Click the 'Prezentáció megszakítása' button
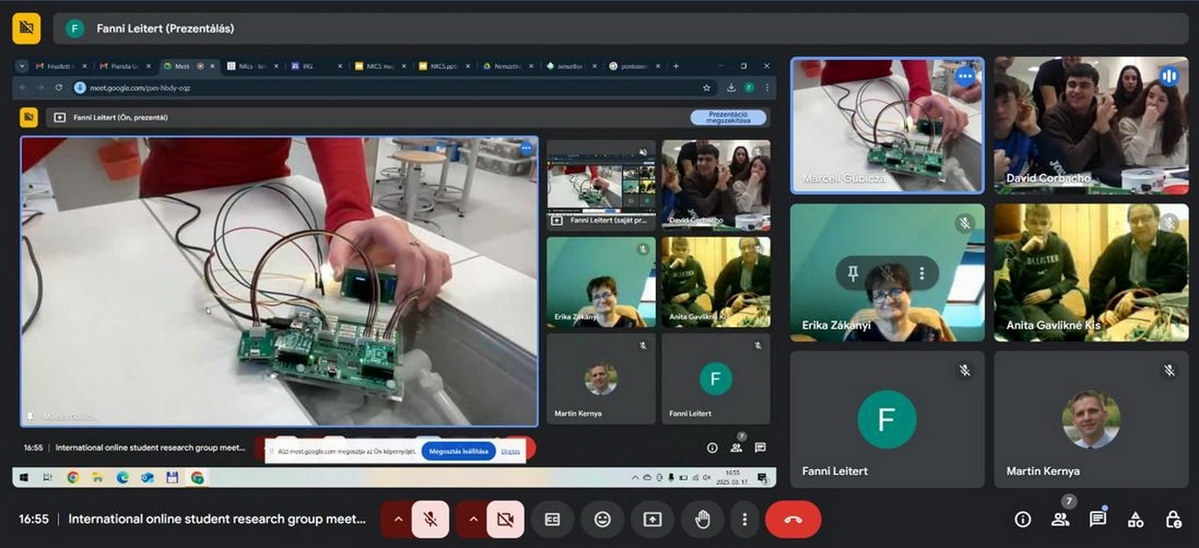 (x=728, y=117)
